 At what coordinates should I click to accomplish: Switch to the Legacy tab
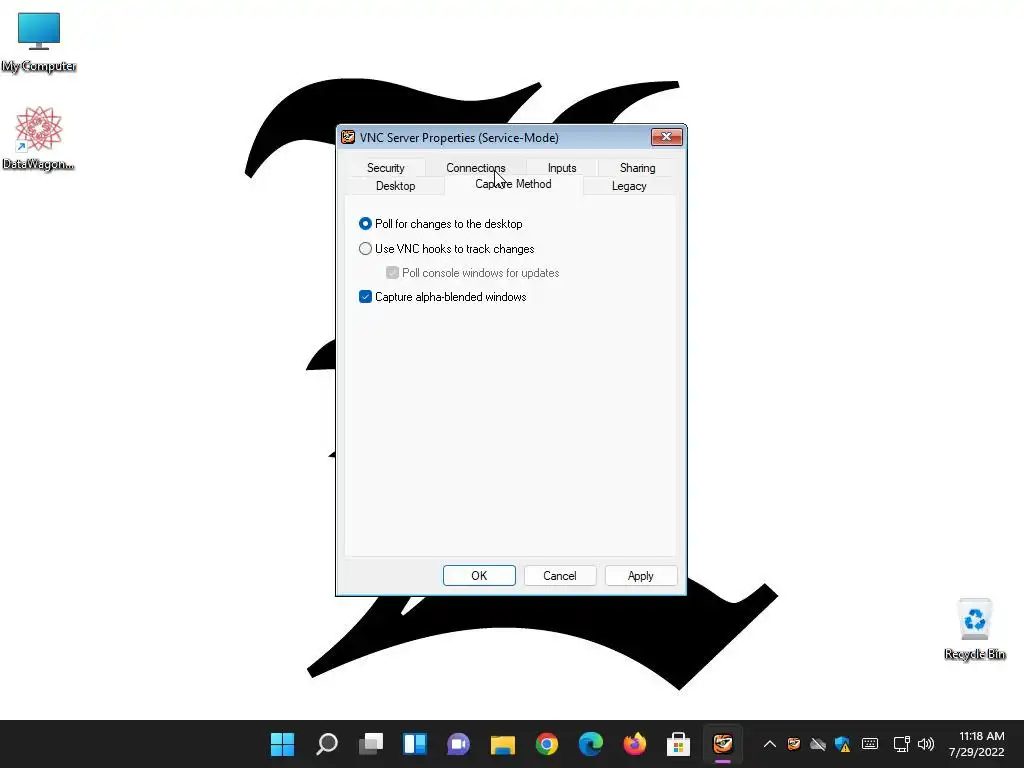[x=629, y=186]
